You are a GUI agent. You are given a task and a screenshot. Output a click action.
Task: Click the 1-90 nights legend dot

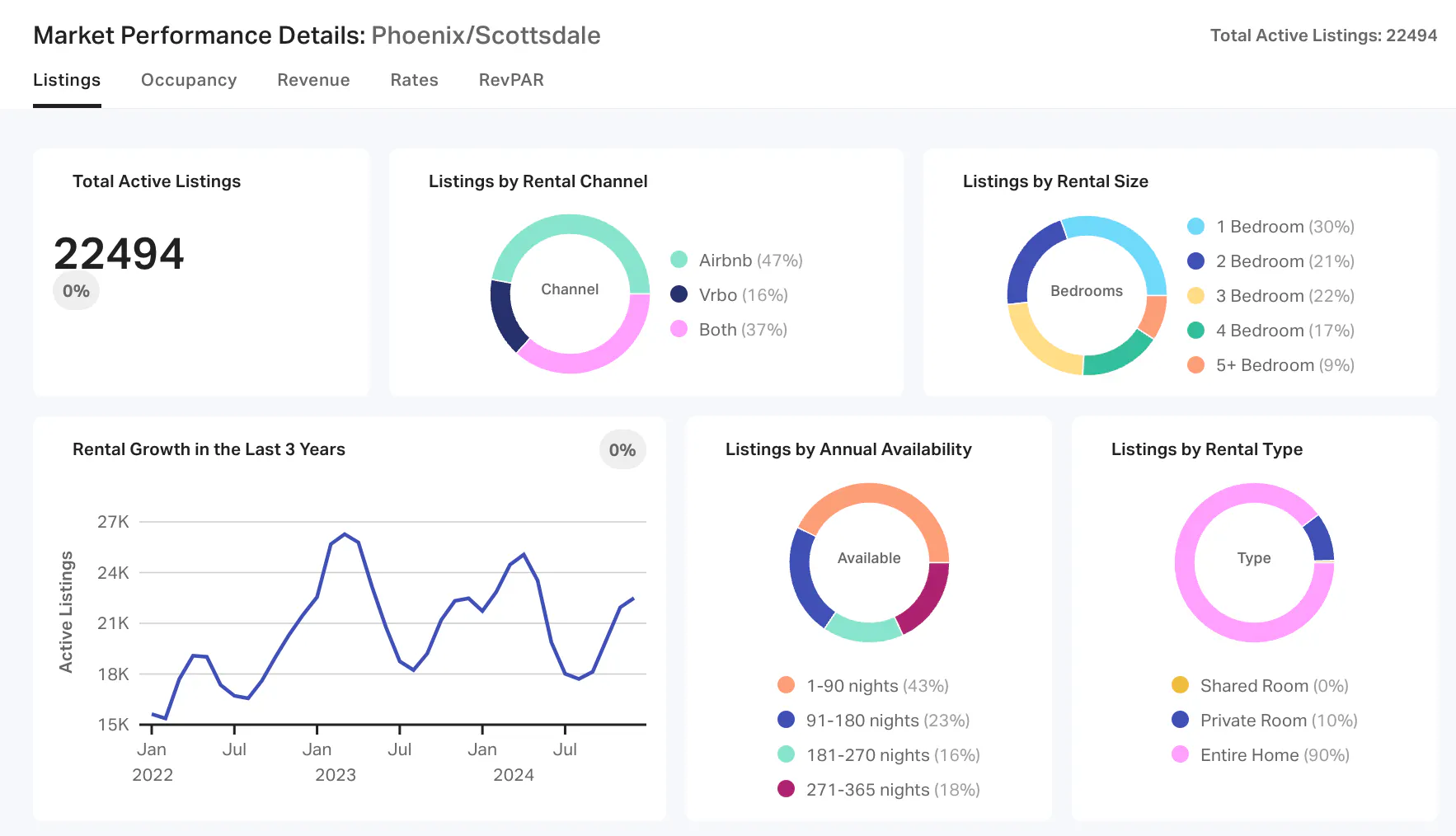click(x=787, y=685)
